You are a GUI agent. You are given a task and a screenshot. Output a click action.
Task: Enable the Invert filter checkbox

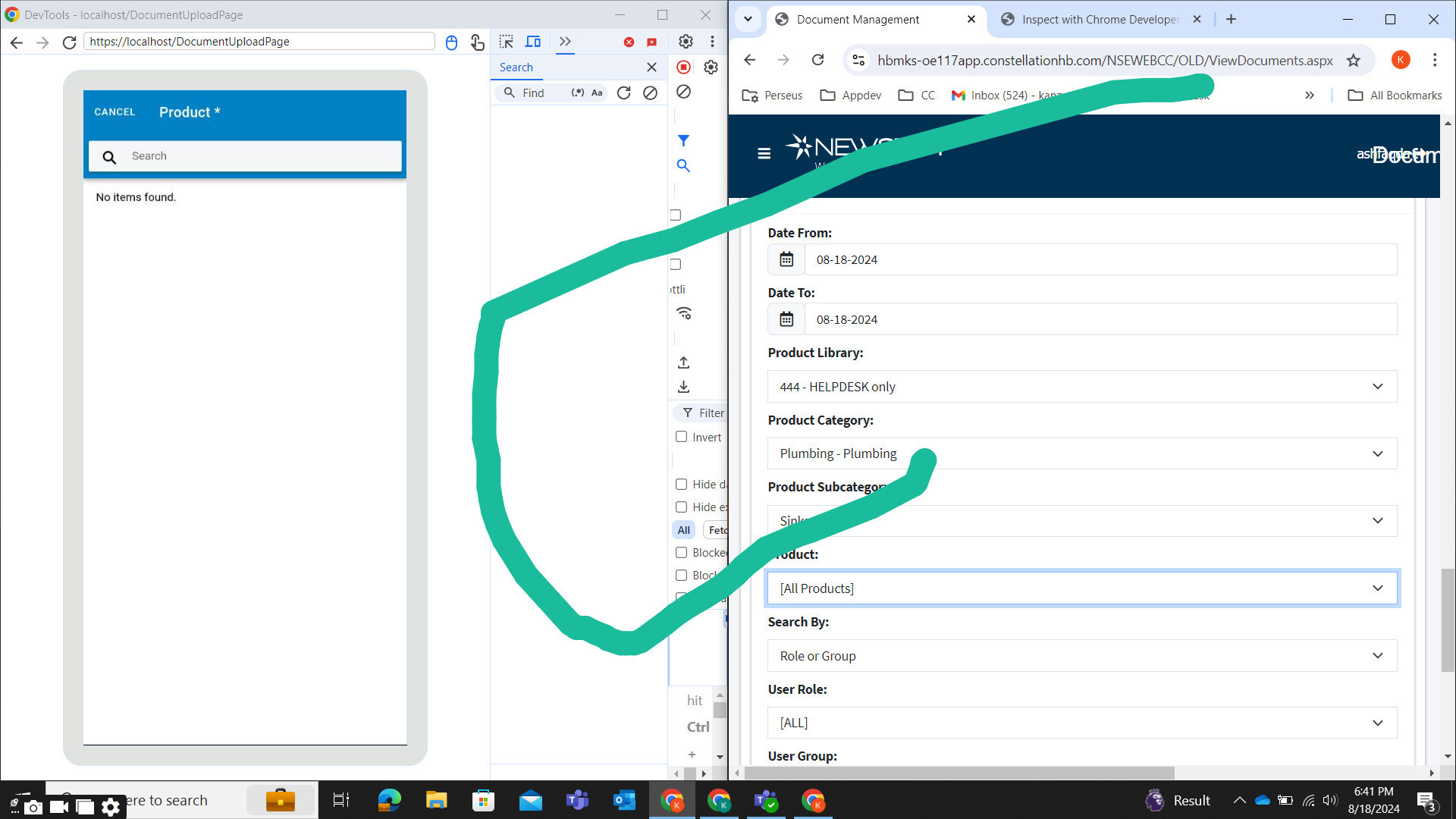pyautogui.click(x=681, y=437)
